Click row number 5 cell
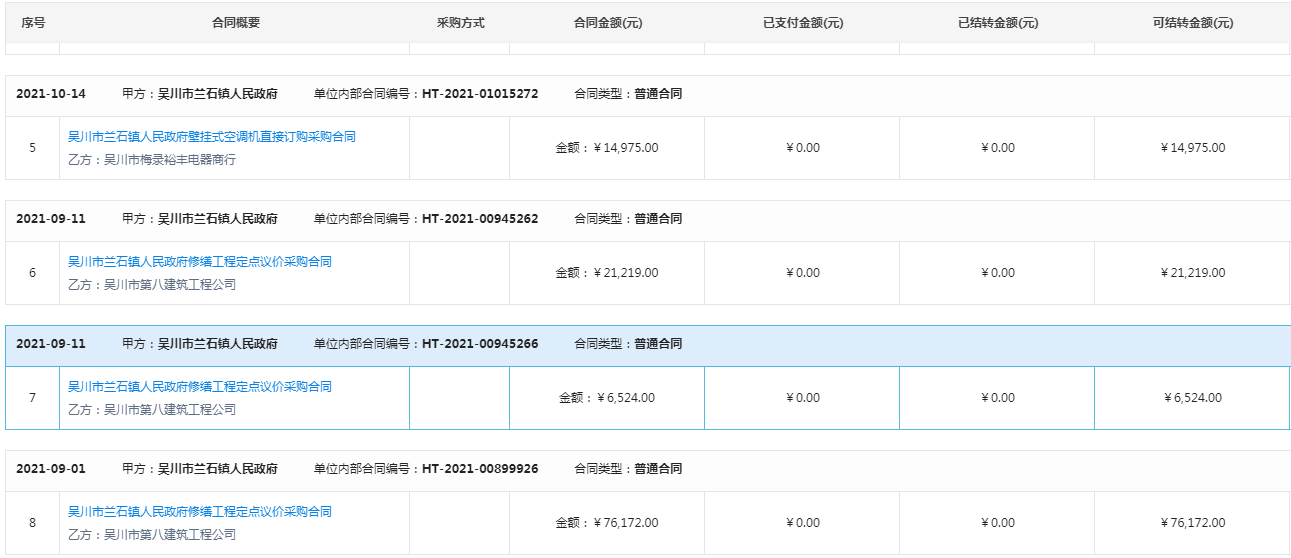This screenshot has width=1291, height=558. tap(33, 148)
